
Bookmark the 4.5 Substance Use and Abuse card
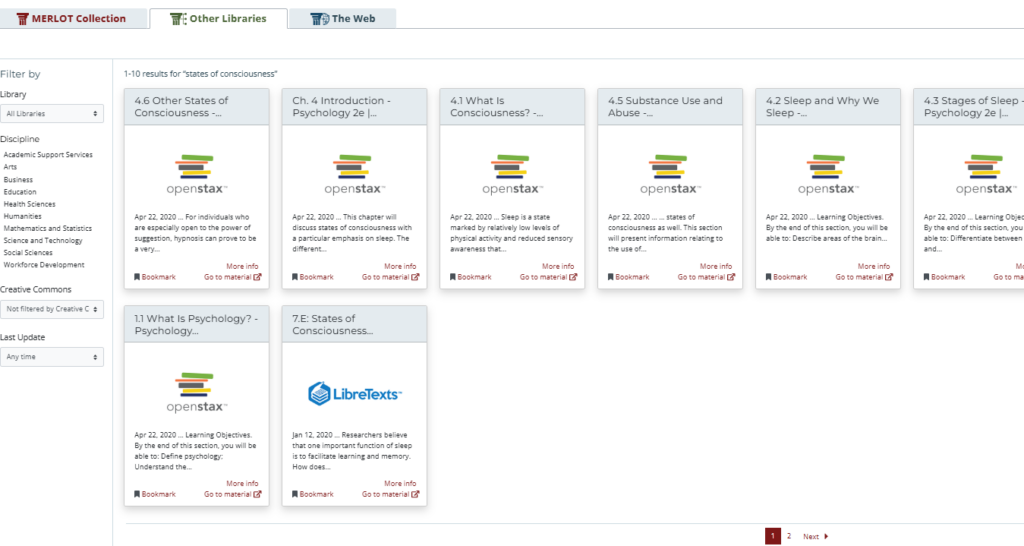click(x=628, y=277)
